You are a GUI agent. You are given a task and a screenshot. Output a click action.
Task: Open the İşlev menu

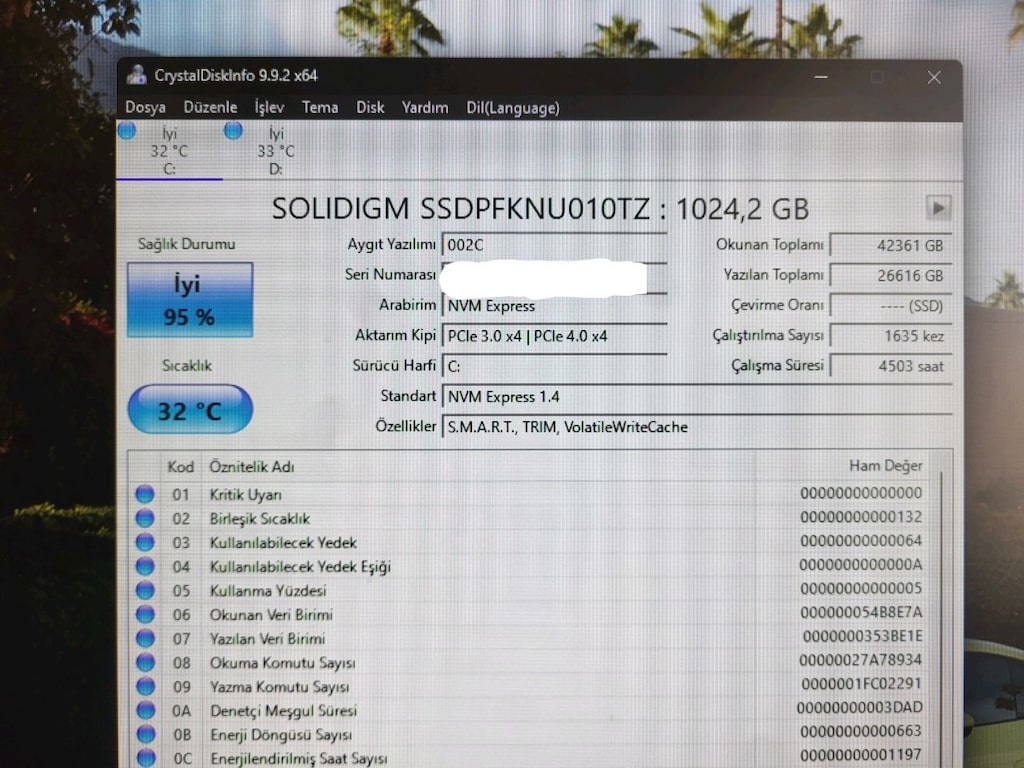click(x=269, y=108)
